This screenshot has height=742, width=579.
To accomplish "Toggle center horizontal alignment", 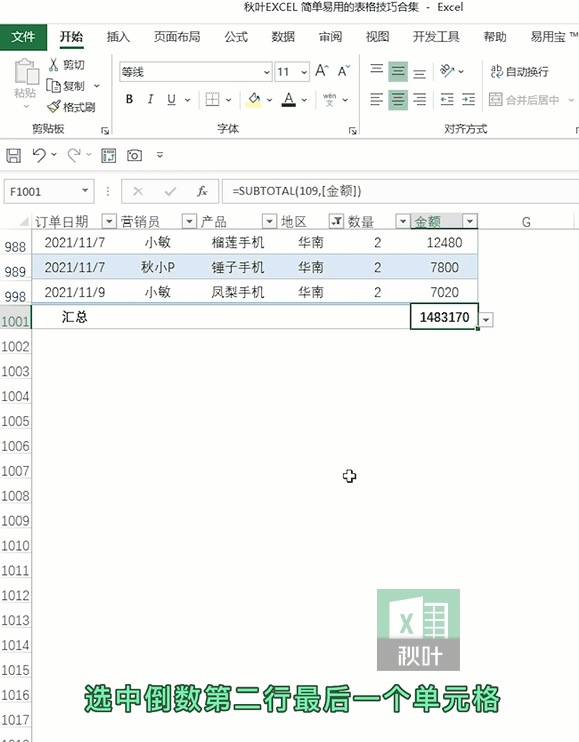I will click(398, 99).
